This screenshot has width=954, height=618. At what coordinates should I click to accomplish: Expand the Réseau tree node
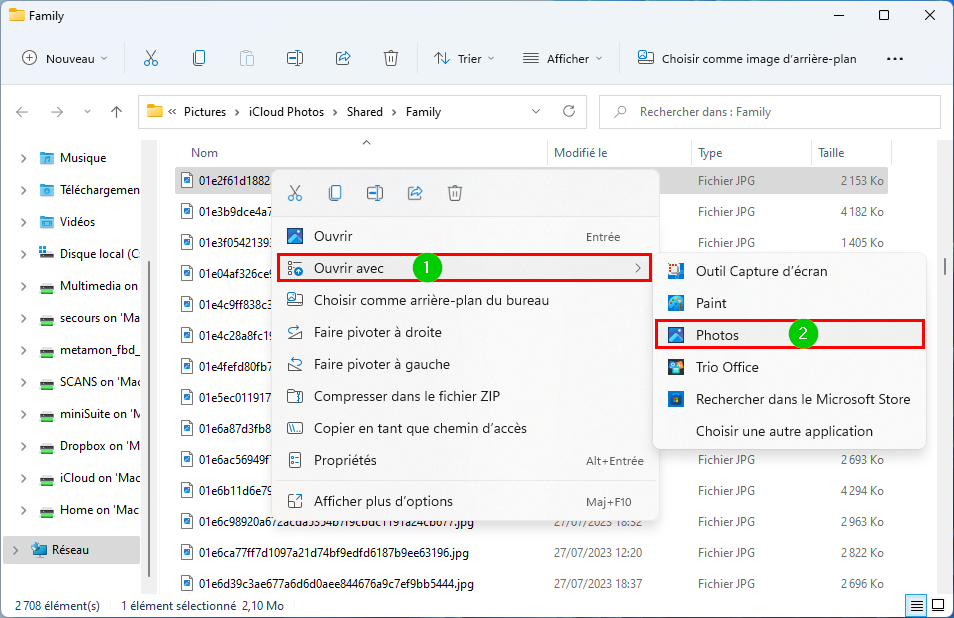(15, 550)
